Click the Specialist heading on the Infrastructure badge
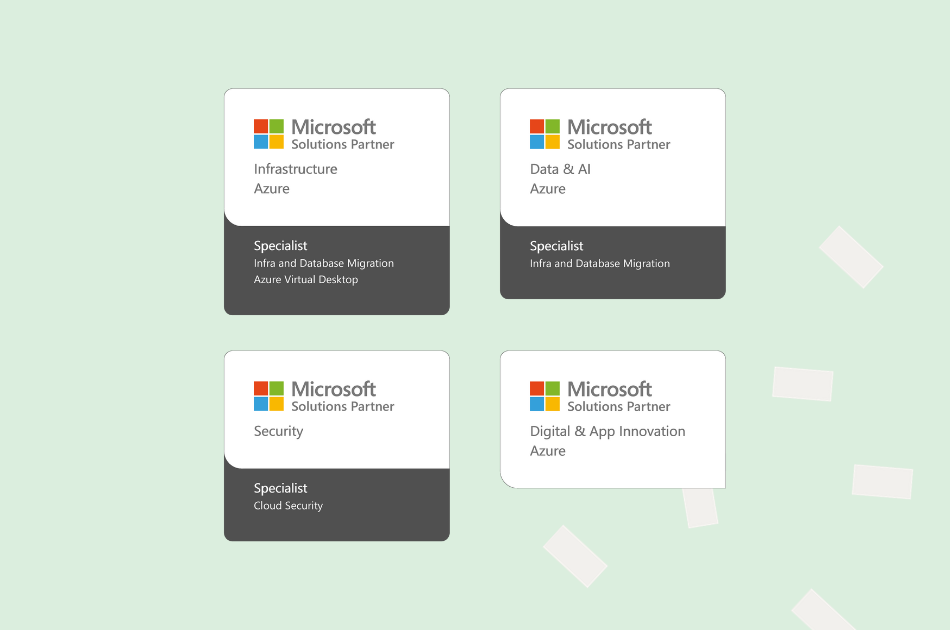This screenshot has width=950, height=630. [x=280, y=246]
